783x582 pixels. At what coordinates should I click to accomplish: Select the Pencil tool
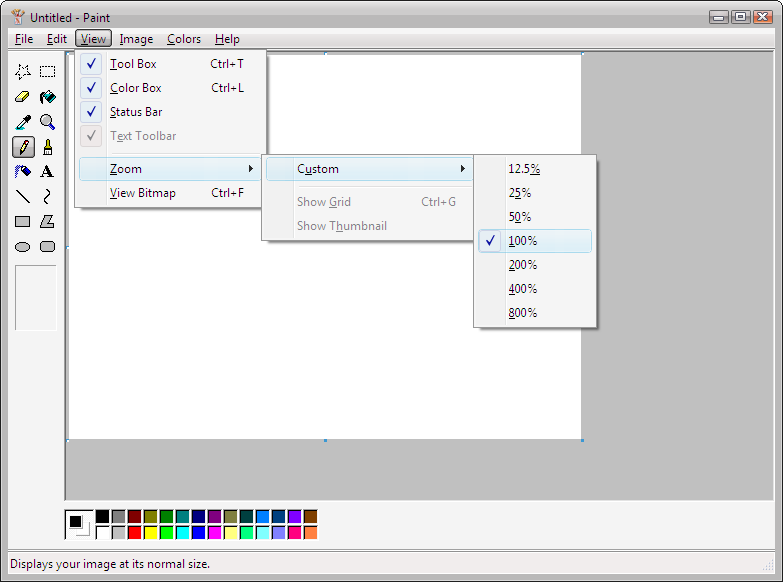pyautogui.click(x=23, y=147)
